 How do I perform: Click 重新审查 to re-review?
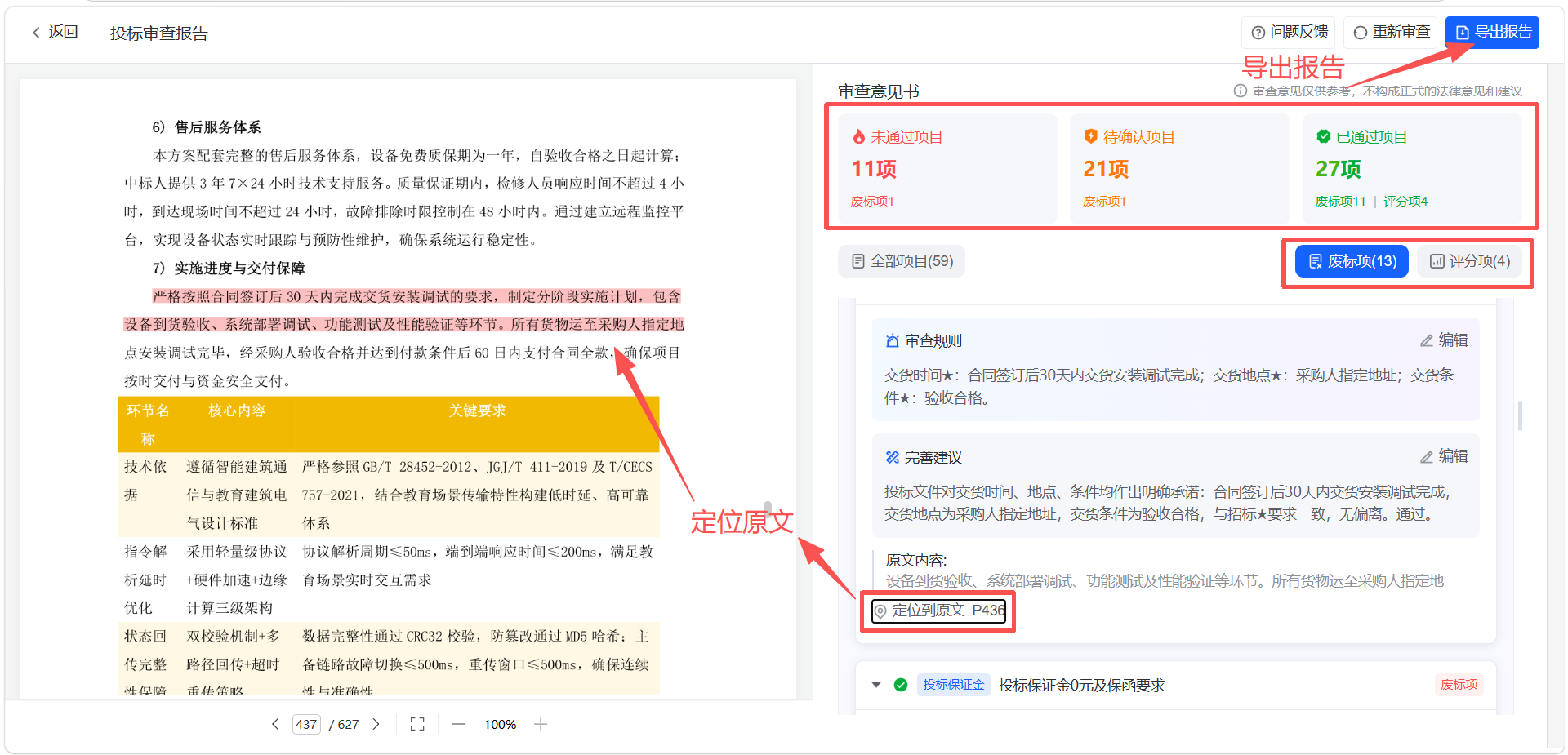(1391, 33)
